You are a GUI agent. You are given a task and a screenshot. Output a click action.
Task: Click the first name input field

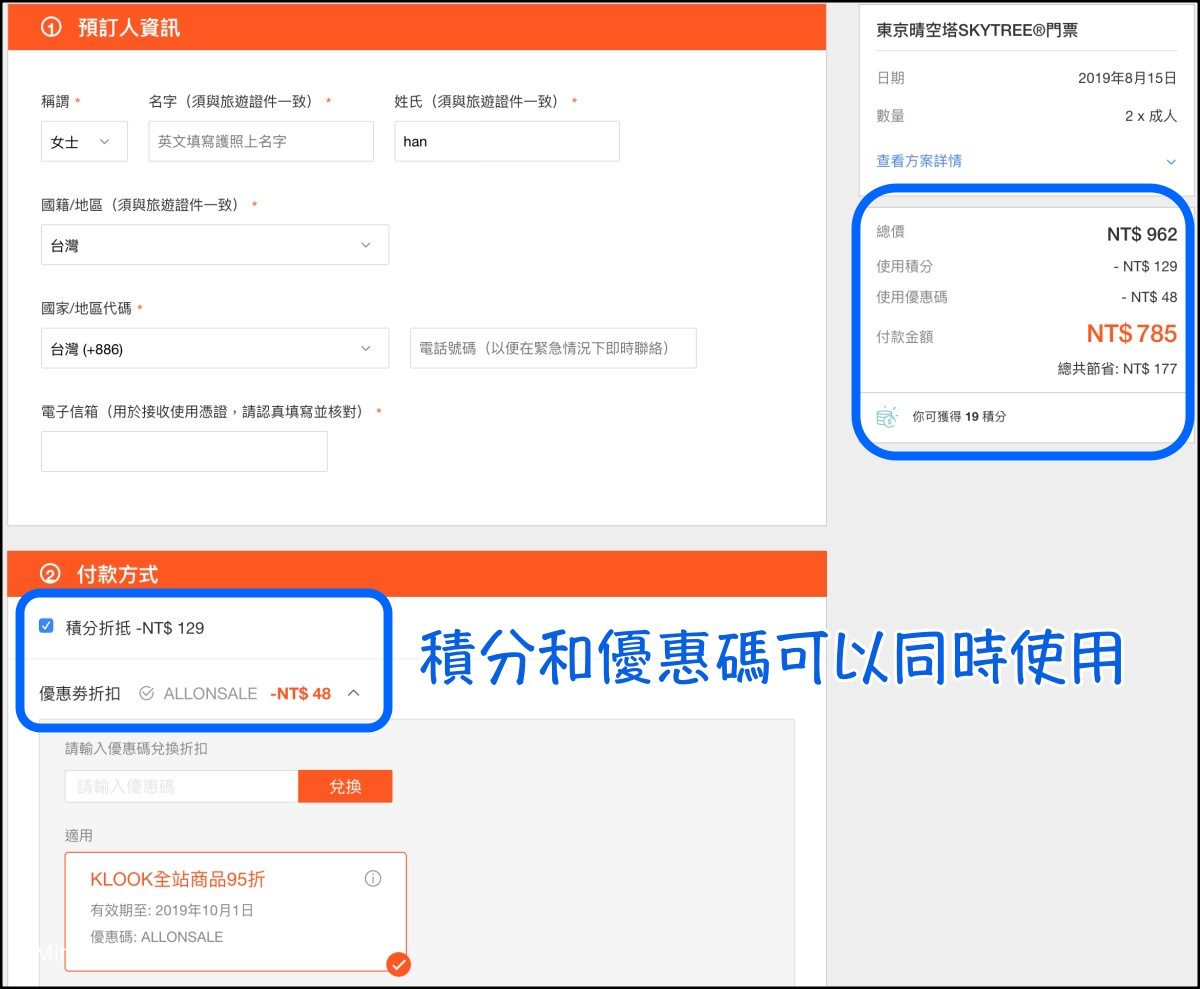pyautogui.click(x=261, y=142)
